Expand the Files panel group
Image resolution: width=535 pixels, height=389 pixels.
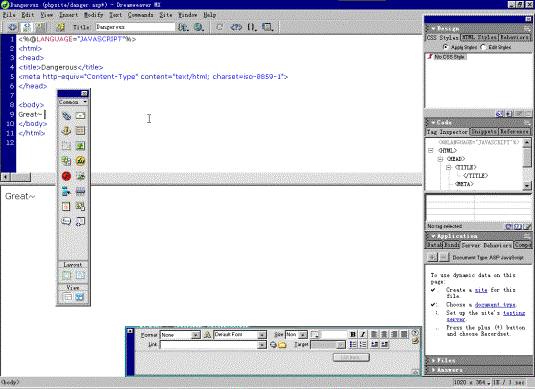(433, 360)
